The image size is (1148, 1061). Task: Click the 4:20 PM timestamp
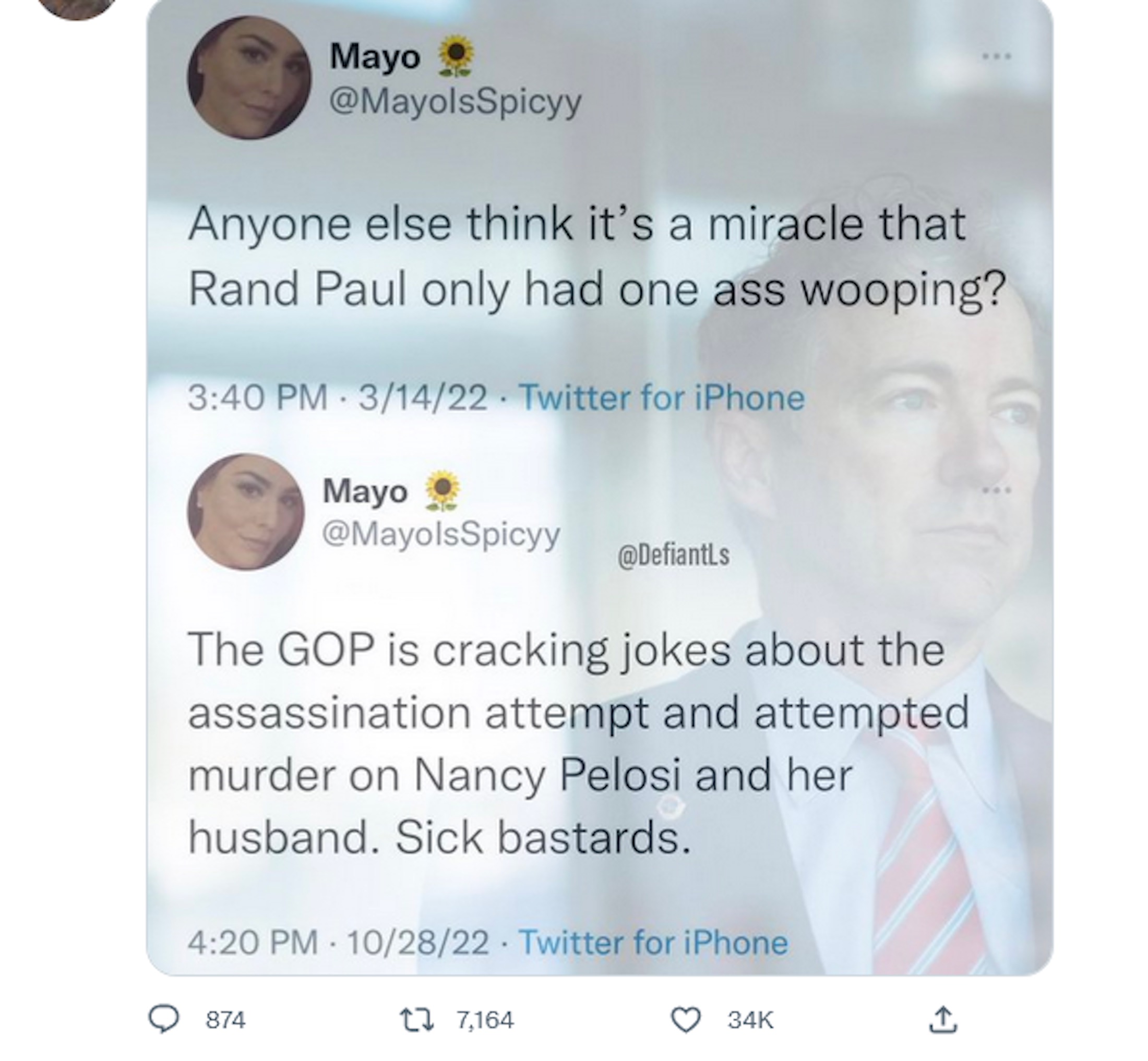(x=253, y=942)
